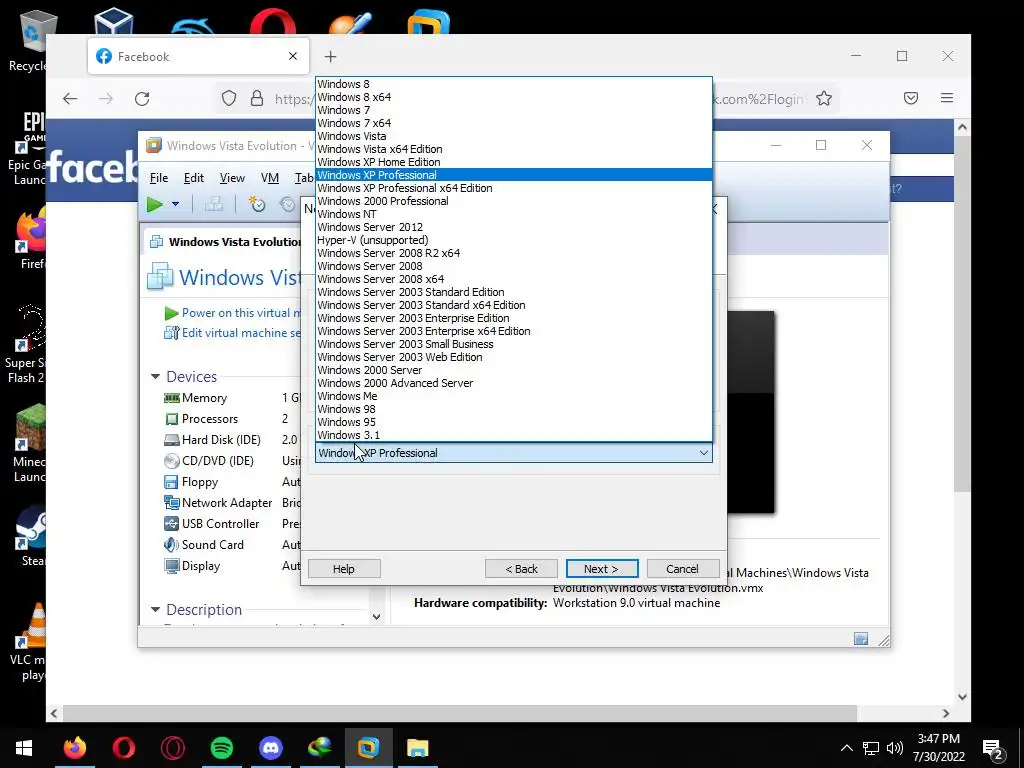Click the USB Controller device icon
Image resolution: width=1024 pixels, height=768 pixels.
pyautogui.click(x=172, y=524)
